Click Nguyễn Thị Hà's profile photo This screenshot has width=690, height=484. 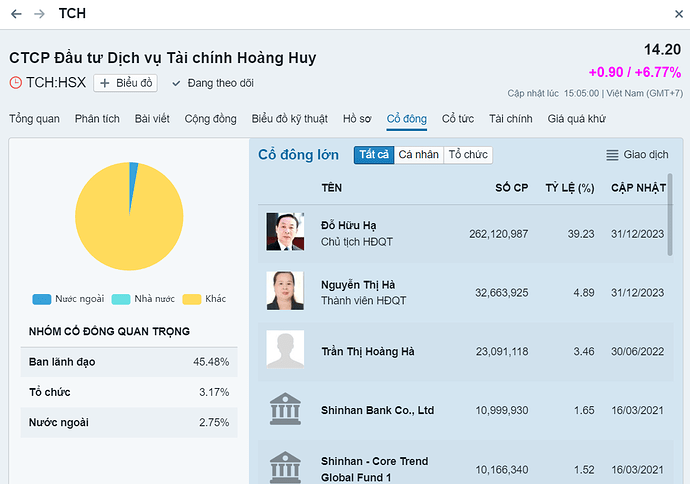click(285, 291)
